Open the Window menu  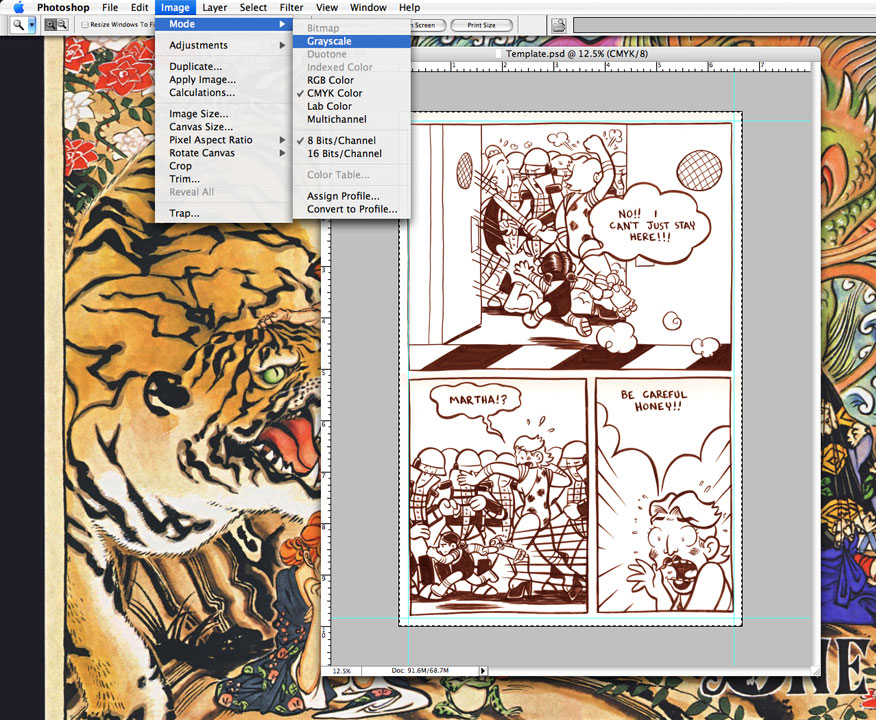click(x=368, y=7)
